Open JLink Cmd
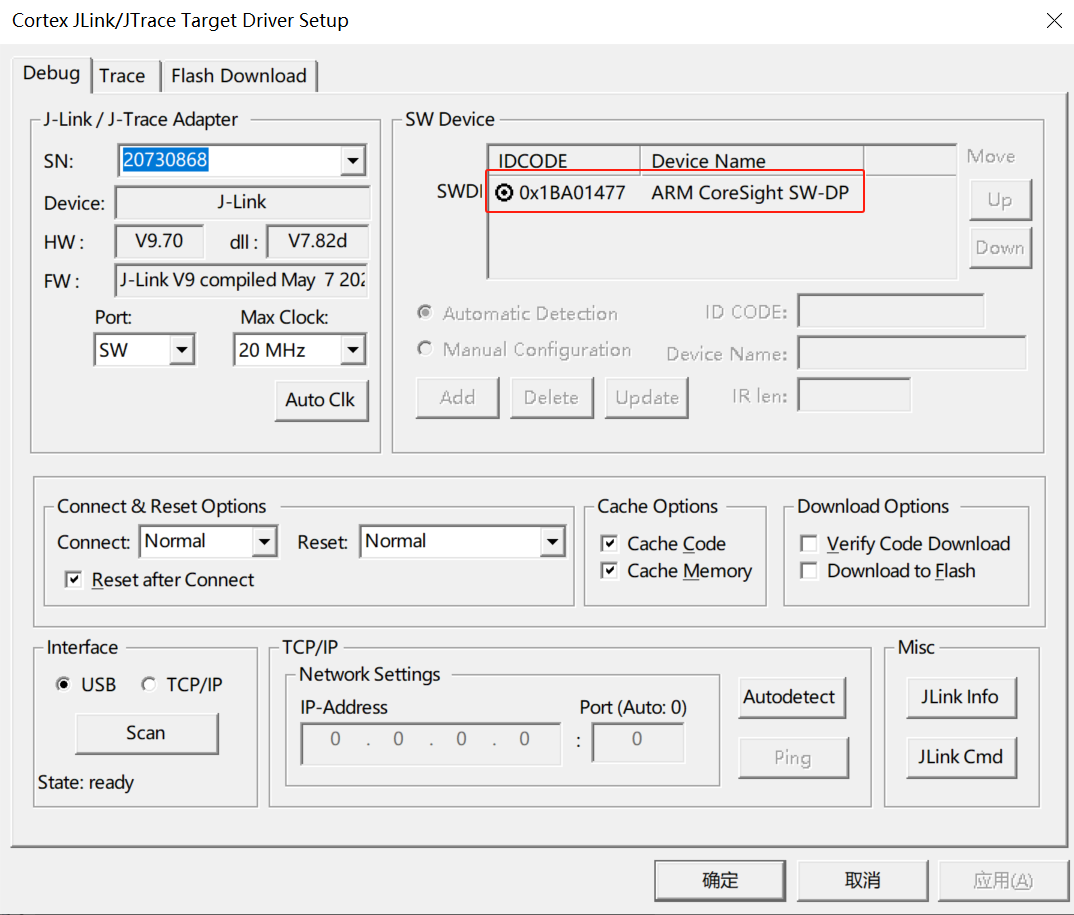The width and height of the screenshot is (1074, 915). (x=961, y=757)
